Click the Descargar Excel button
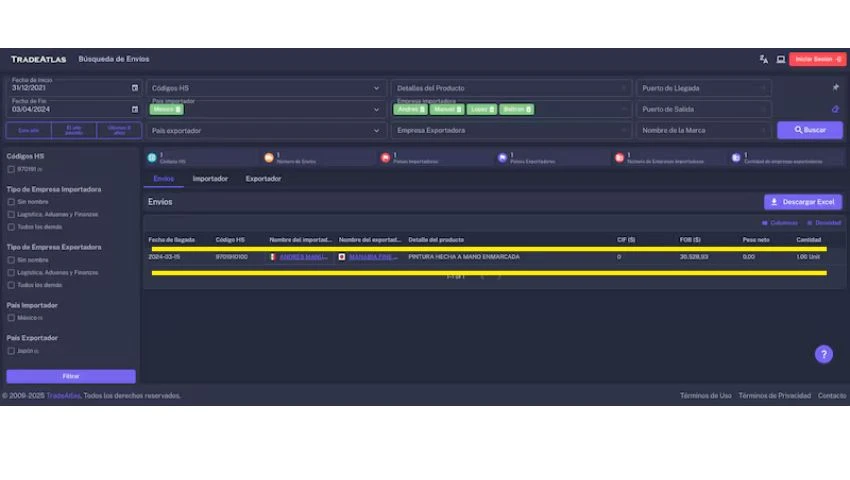The height and width of the screenshot is (480, 850). point(803,202)
